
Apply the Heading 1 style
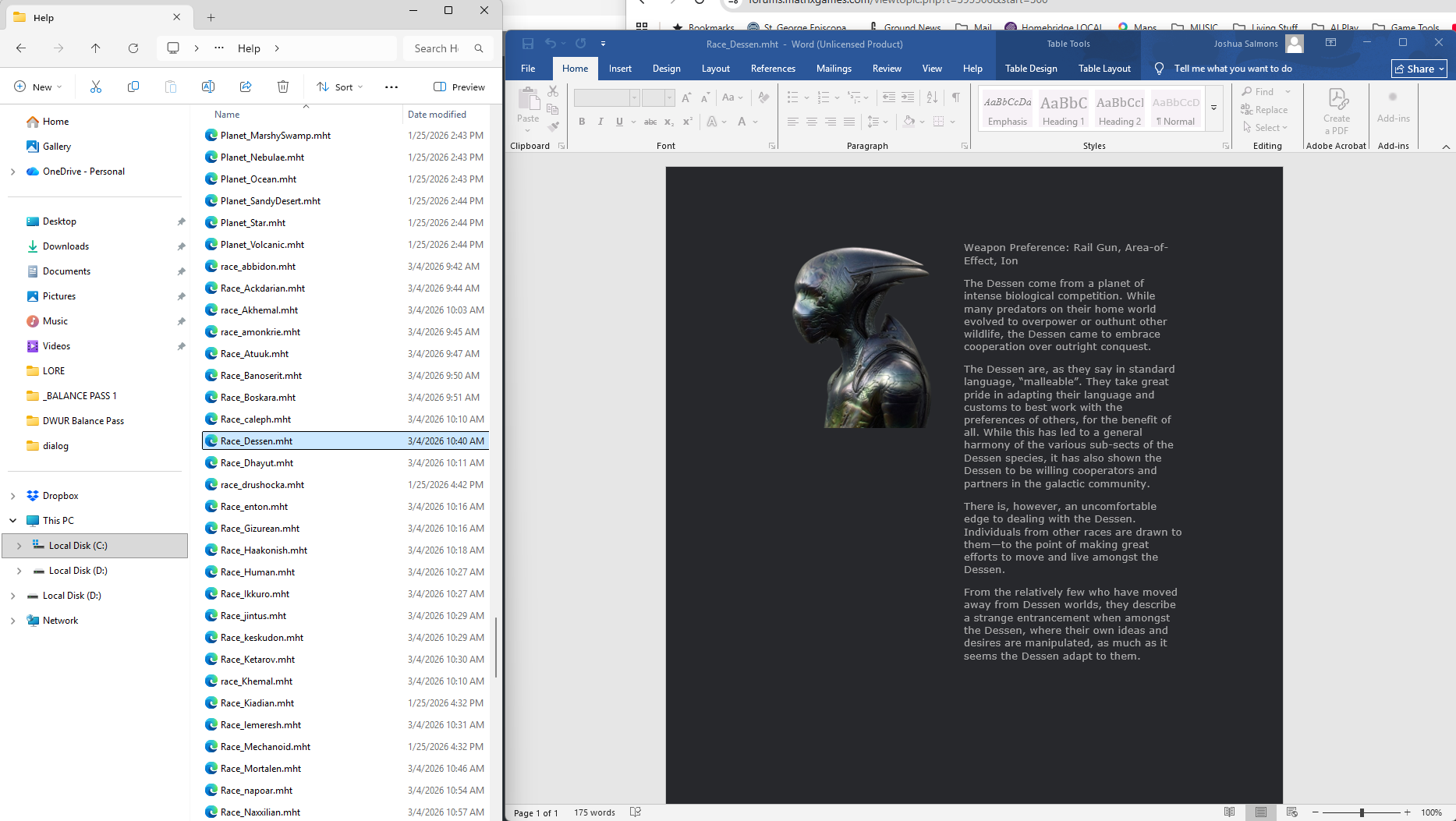tap(1063, 108)
